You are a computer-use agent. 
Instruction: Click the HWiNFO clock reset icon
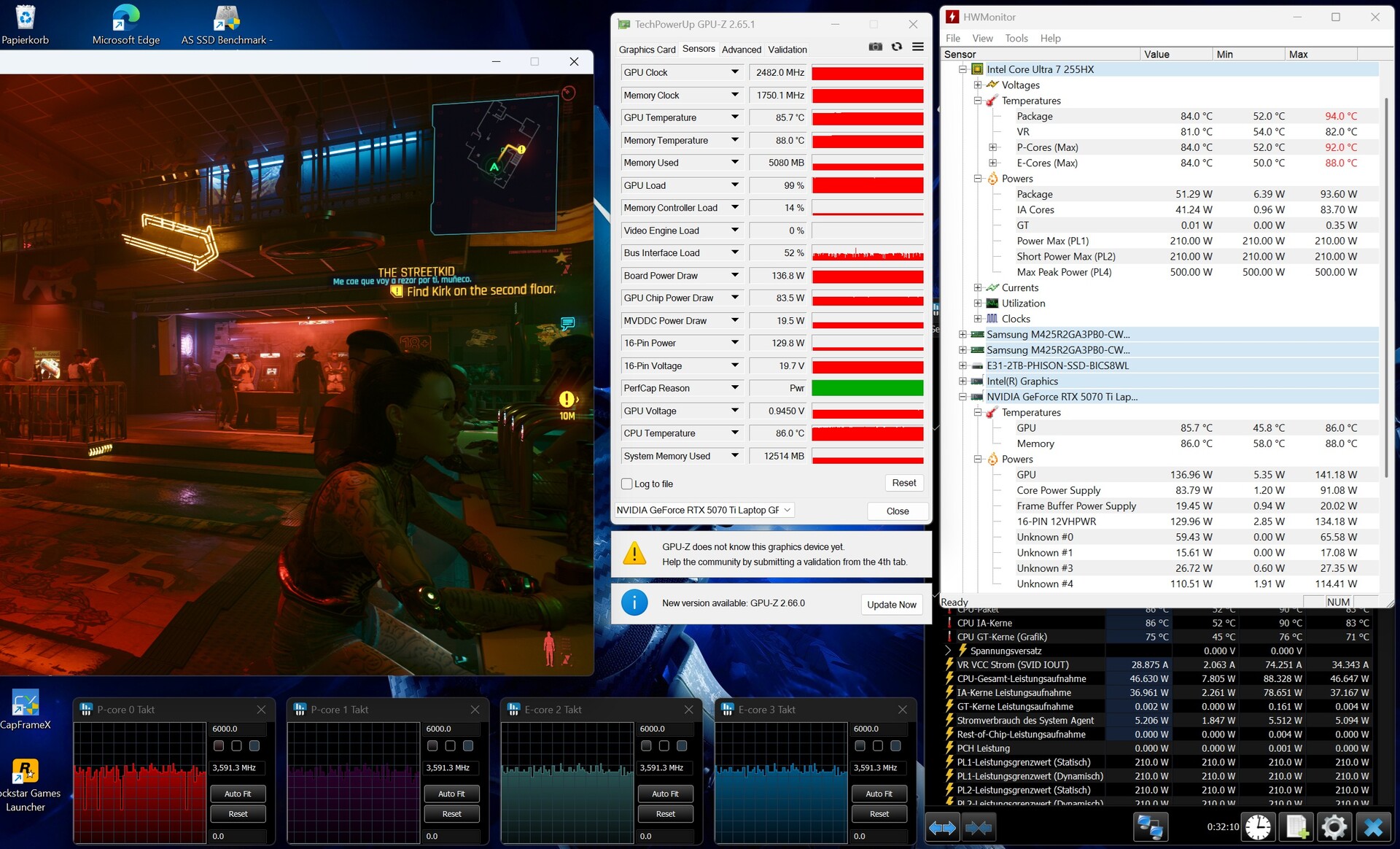tap(1258, 827)
